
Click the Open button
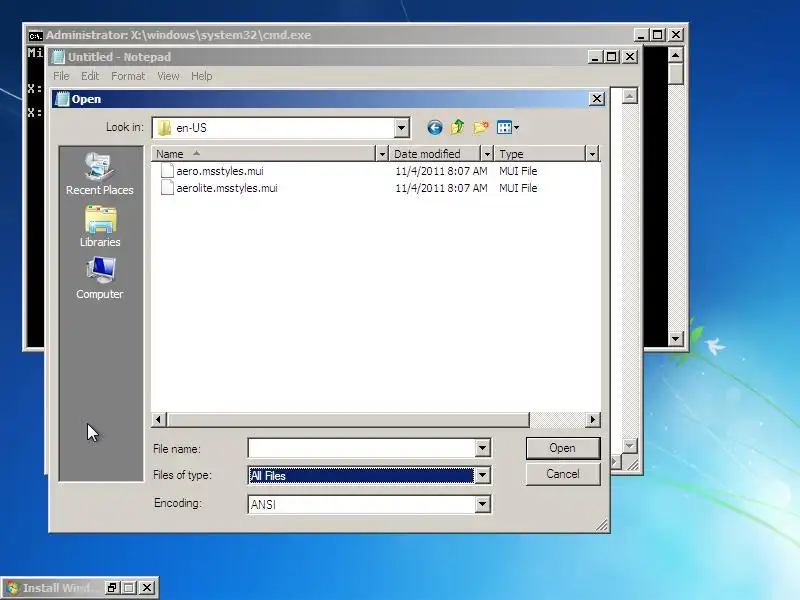563,448
